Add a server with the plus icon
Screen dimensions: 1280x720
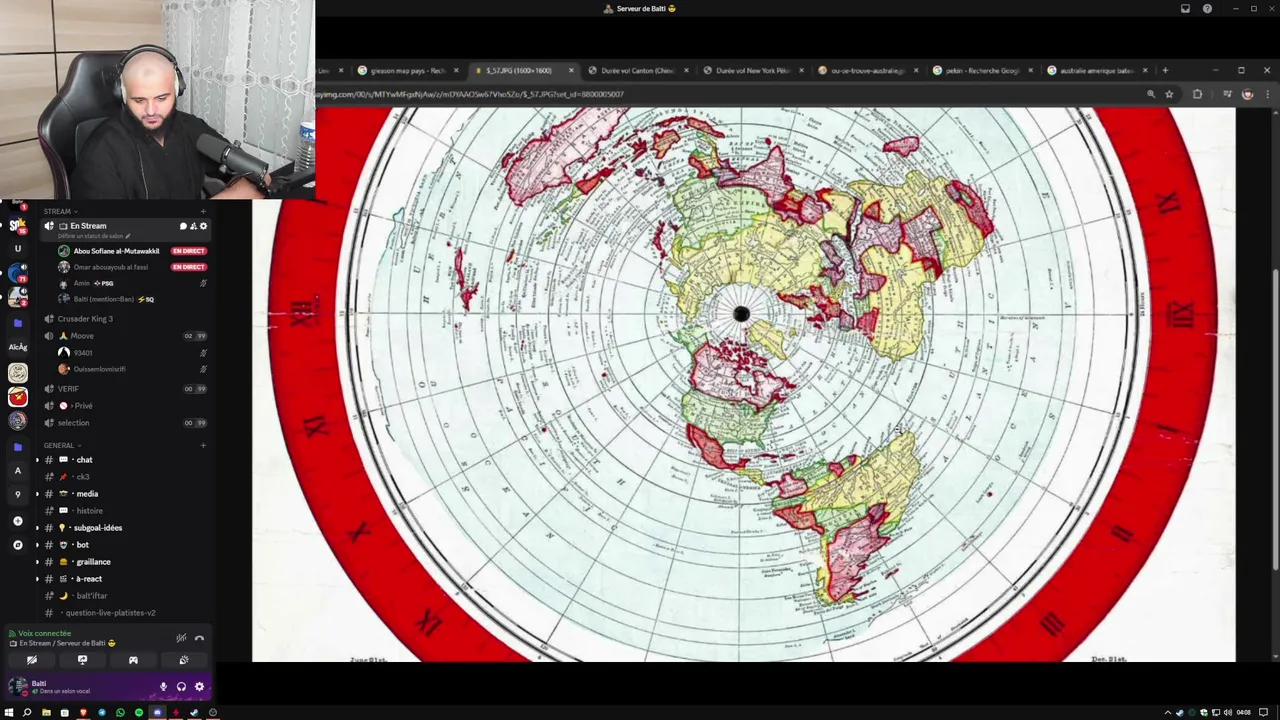[17, 521]
